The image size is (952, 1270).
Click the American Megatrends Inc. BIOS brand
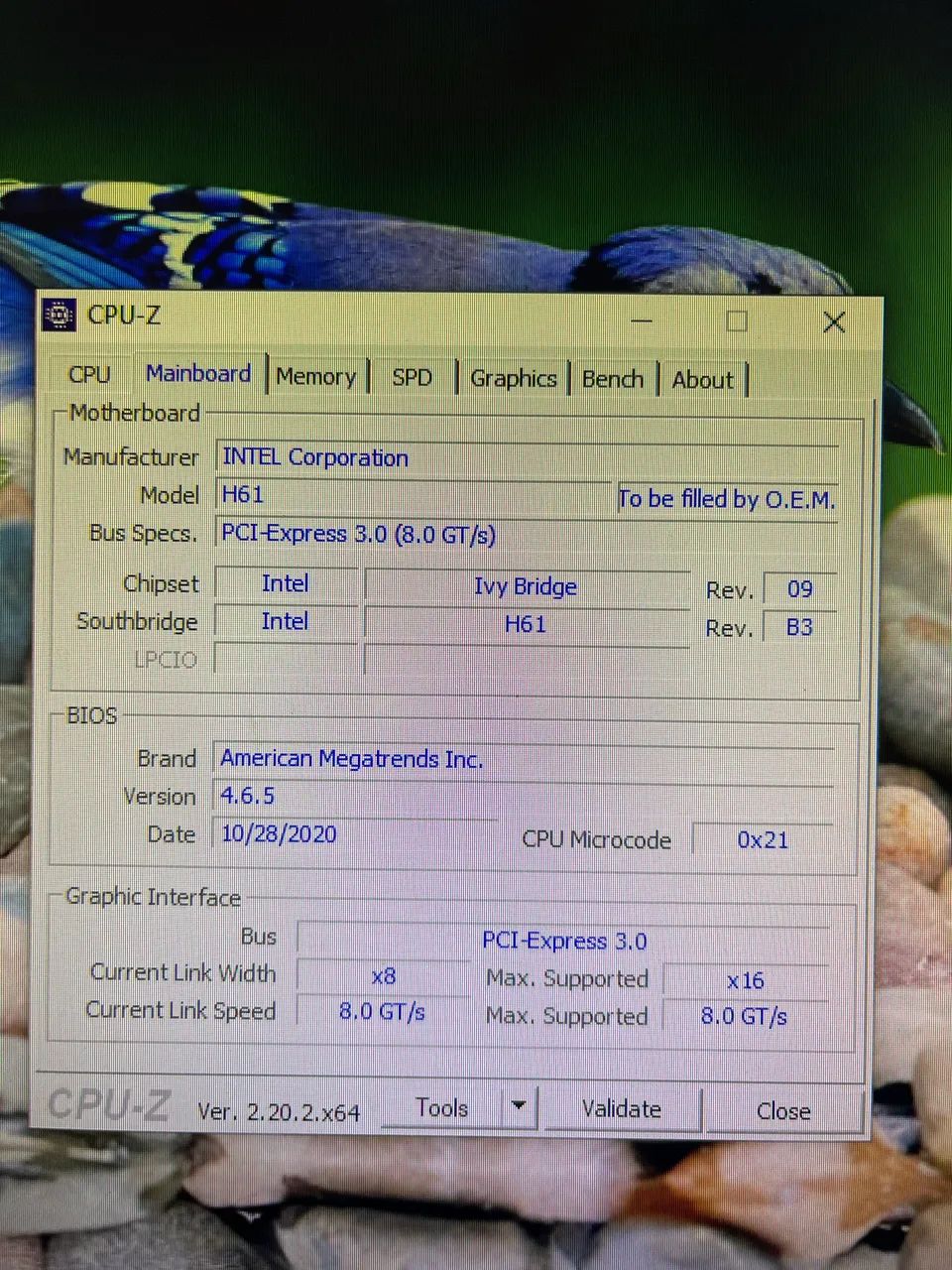pyautogui.click(x=524, y=759)
